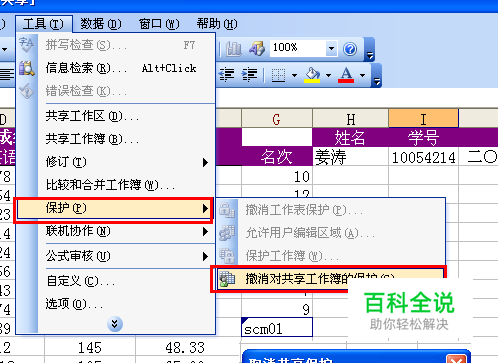The width and height of the screenshot is (498, 363).
Task: Click the Decrease Indent icon
Action: pos(227,75)
